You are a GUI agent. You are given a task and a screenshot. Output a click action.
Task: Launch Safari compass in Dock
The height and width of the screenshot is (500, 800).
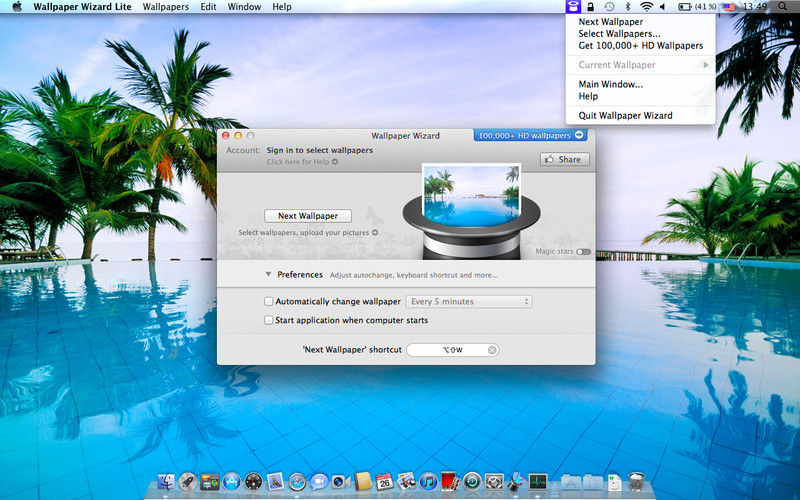[x=297, y=482]
